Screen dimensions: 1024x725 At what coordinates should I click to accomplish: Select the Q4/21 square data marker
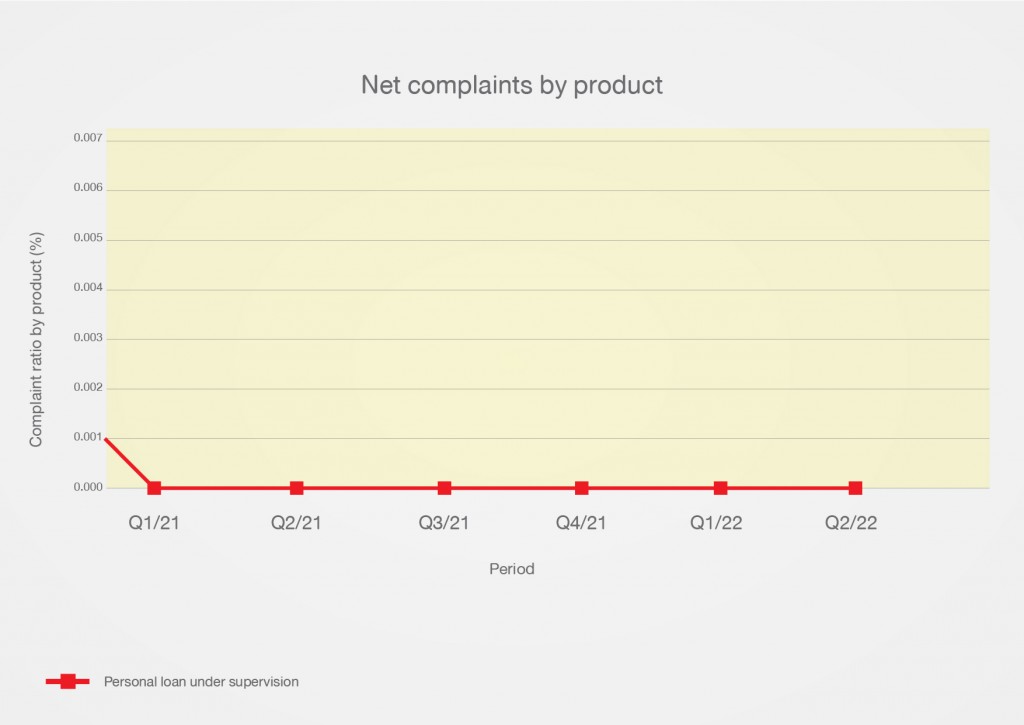[582, 488]
